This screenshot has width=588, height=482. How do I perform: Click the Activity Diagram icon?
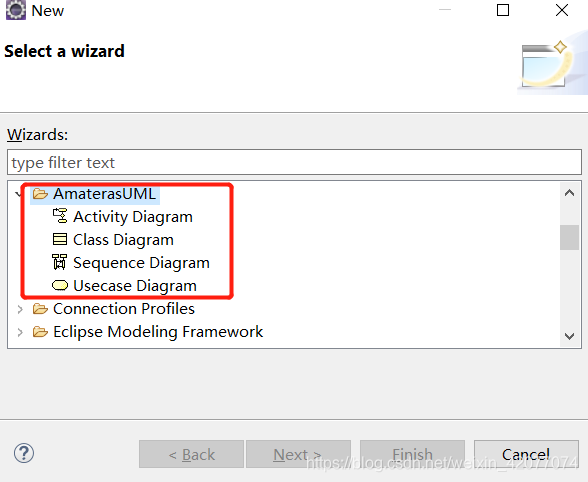coord(60,216)
